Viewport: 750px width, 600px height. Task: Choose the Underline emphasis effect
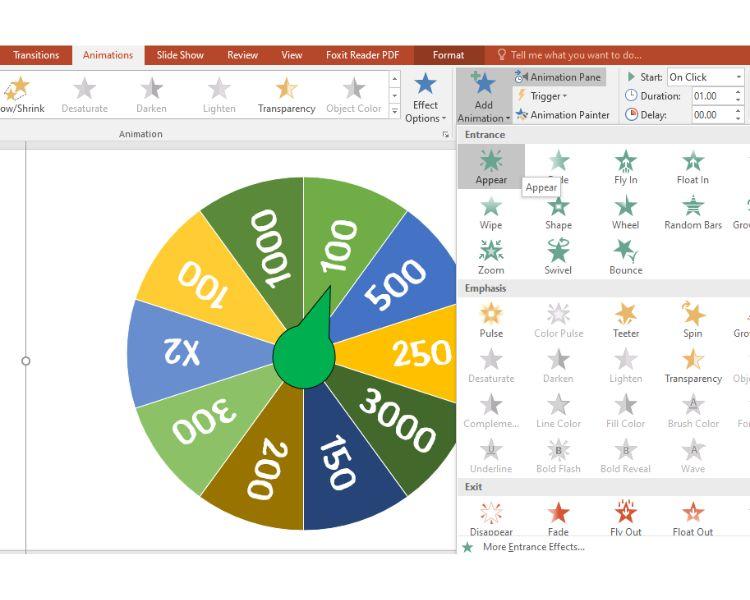[491, 456]
